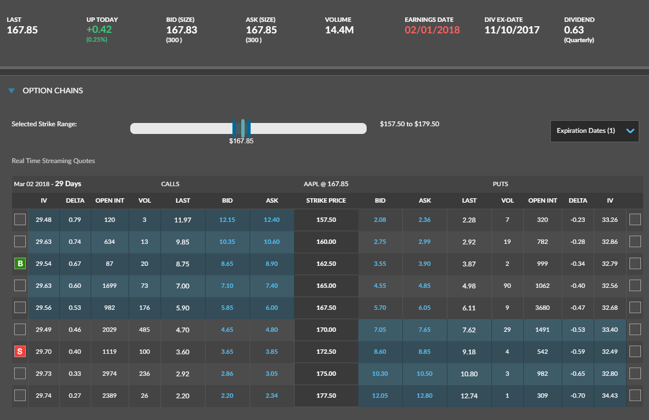Click the green B buy marker icon
The height and width of the screenshot is (420, 649).
(20, 264)
